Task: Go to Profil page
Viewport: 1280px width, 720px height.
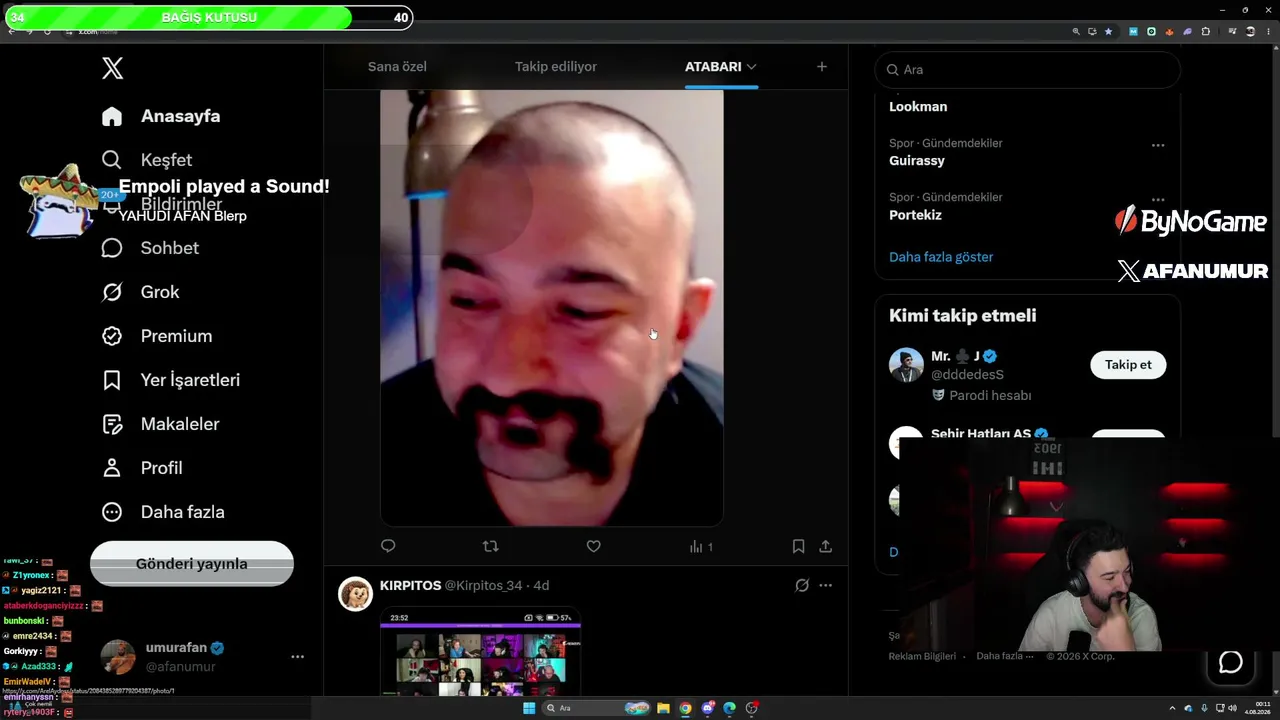Action: point(142,468)
